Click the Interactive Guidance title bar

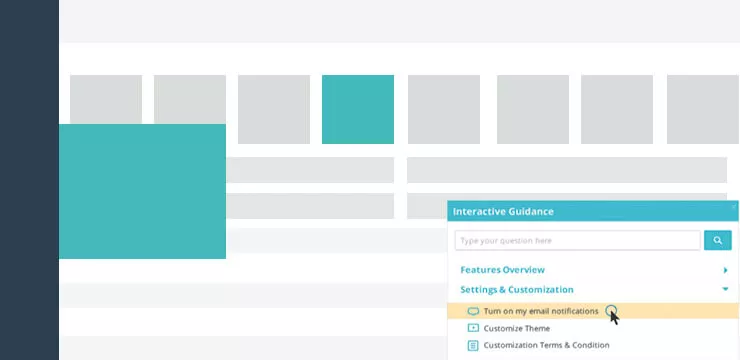pos(593,211)
